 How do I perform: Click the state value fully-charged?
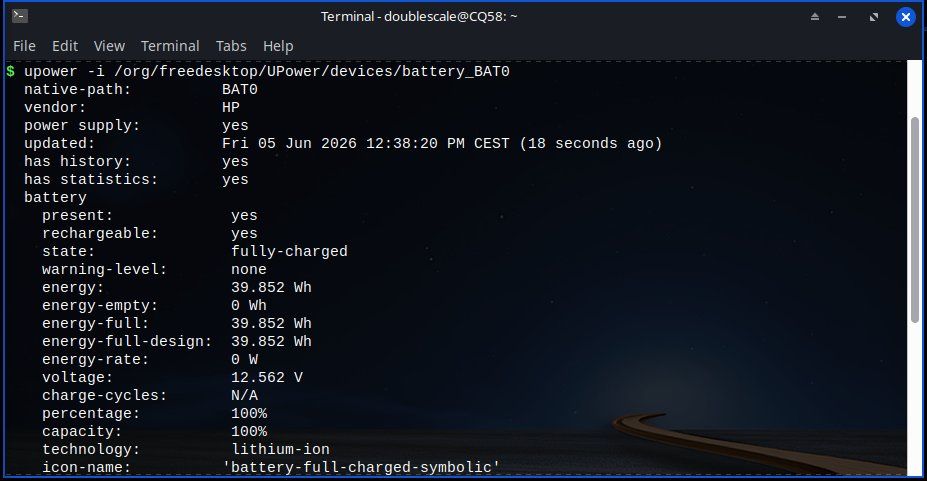(290, 252)
